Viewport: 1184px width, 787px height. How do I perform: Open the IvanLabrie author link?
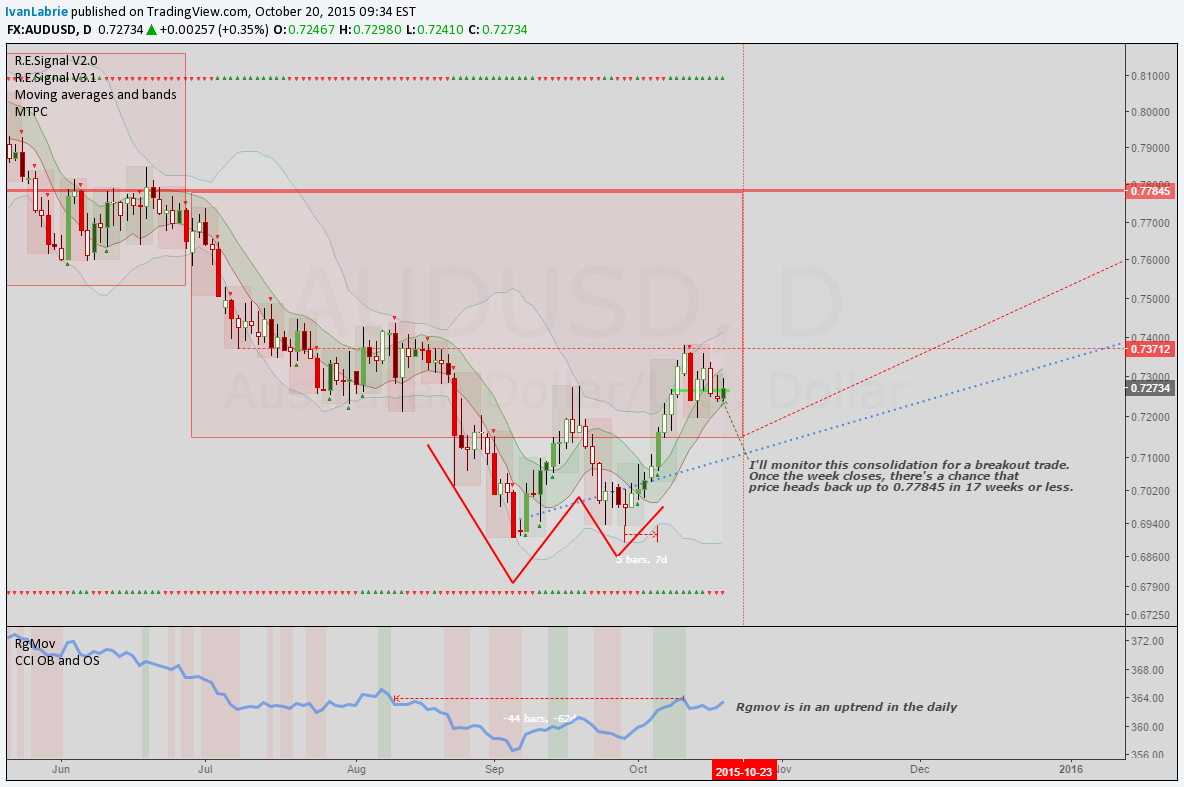[36, 11]
